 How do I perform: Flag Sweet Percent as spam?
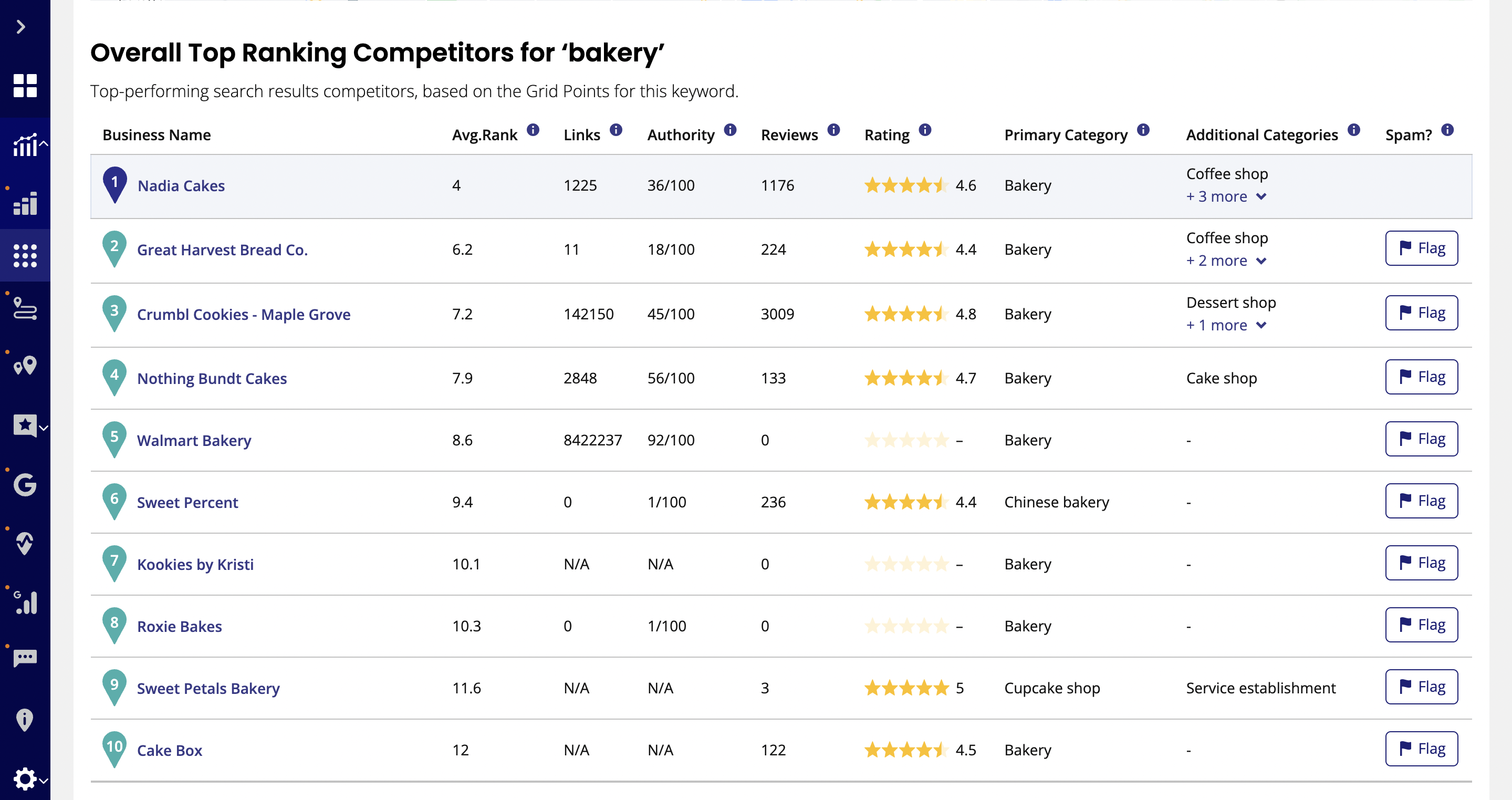(x=1421, y=501)
